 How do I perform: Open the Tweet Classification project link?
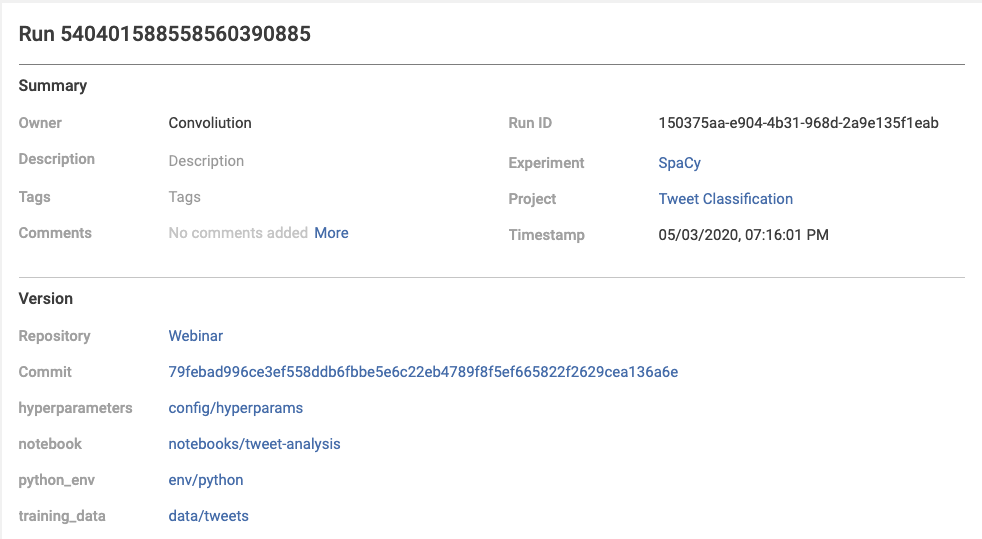click(x=725, y=199)
